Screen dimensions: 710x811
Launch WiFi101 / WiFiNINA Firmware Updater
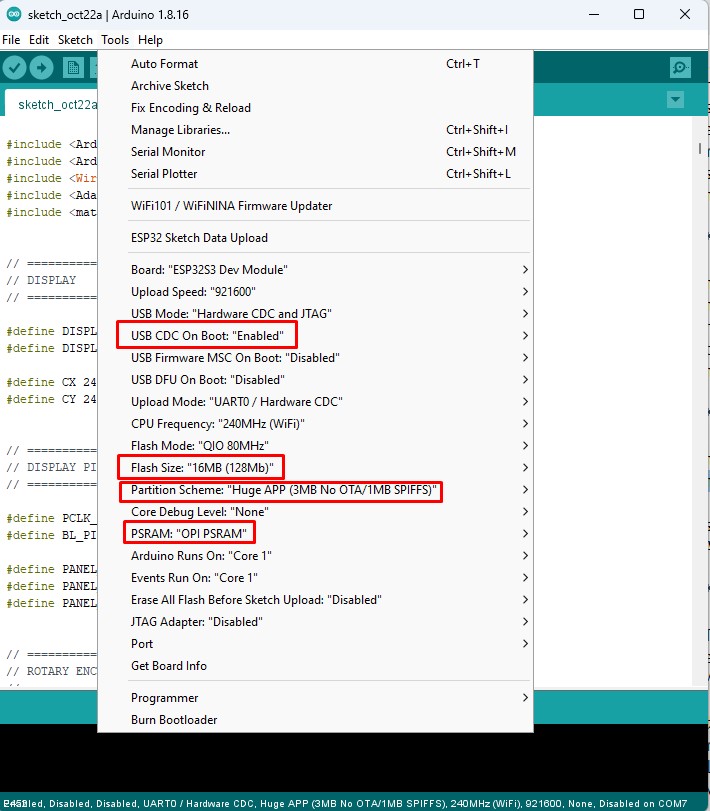(315, 206)
